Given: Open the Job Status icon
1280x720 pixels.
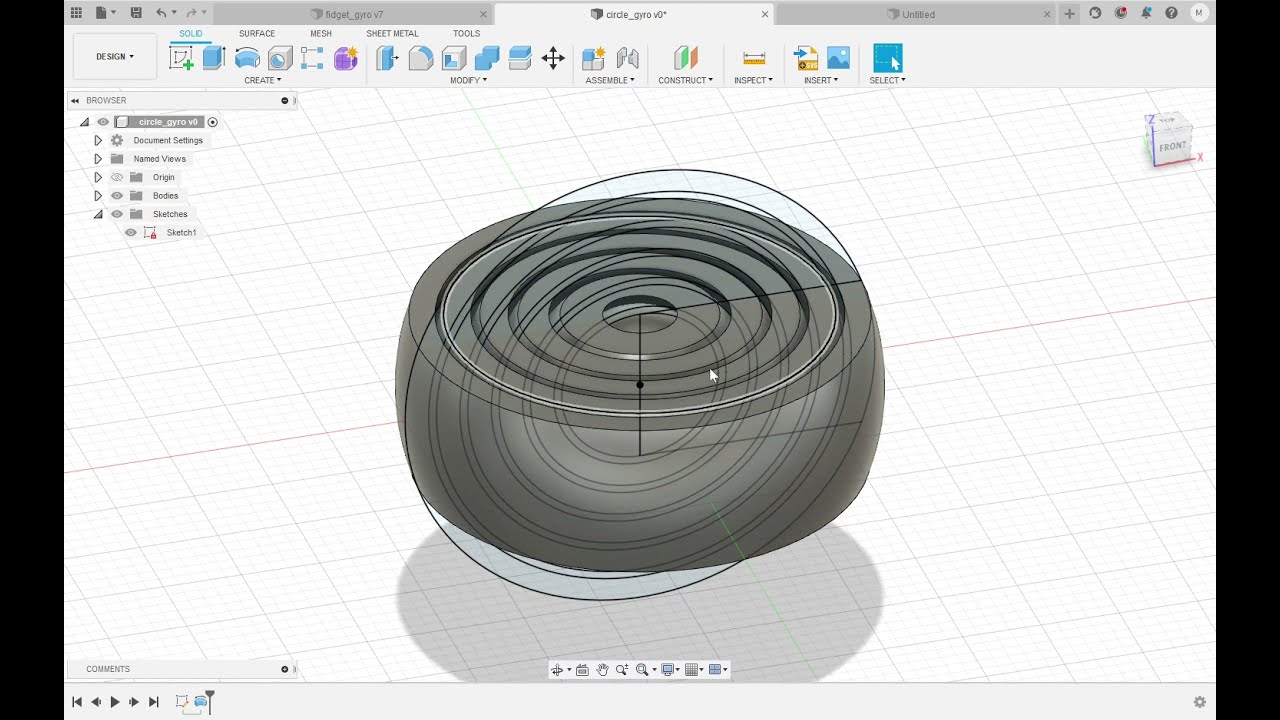Looking at the screenshot, I should pos(1121,13).
